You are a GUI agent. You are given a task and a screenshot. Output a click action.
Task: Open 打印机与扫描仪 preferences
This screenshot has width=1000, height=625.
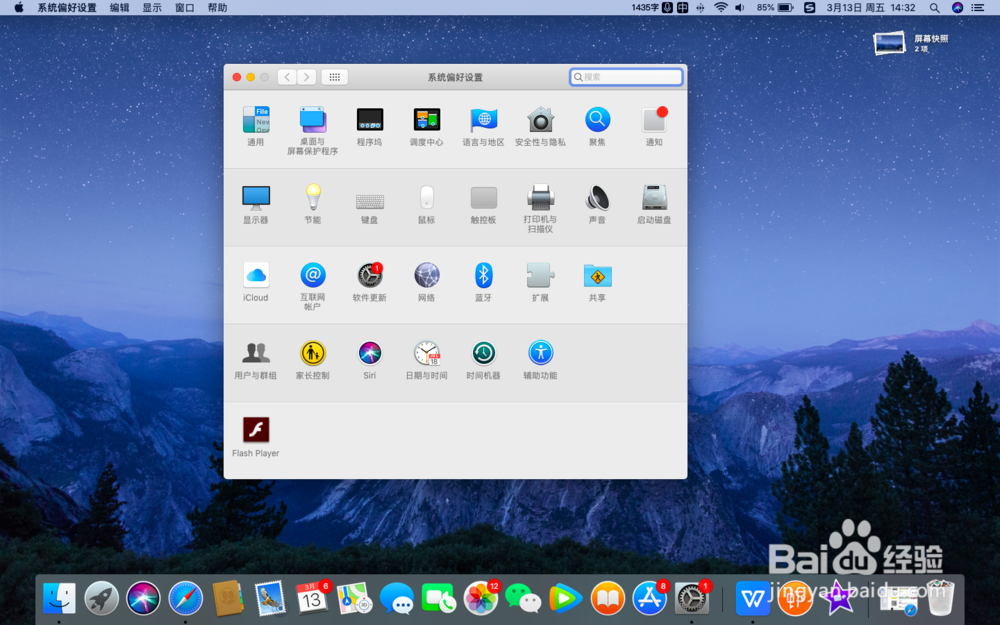tap(540, 209)
